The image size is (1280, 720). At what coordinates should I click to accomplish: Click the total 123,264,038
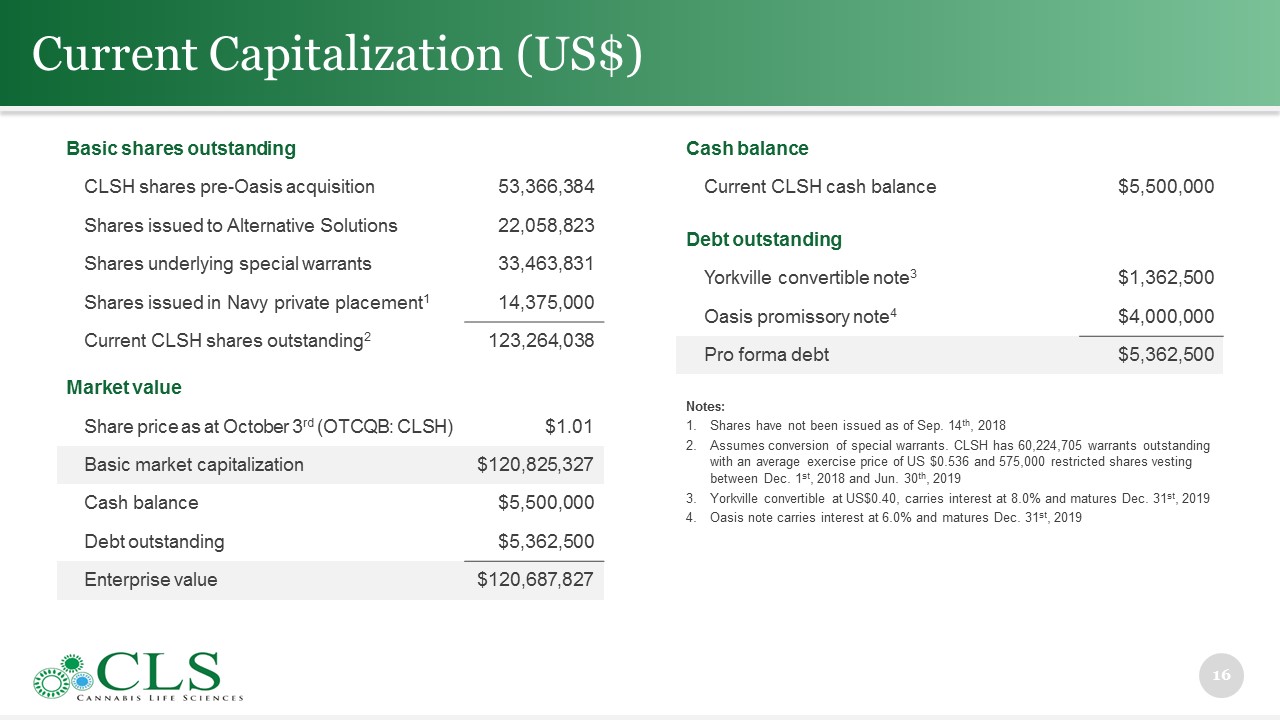pyautogui.click(x=541, y=340)
